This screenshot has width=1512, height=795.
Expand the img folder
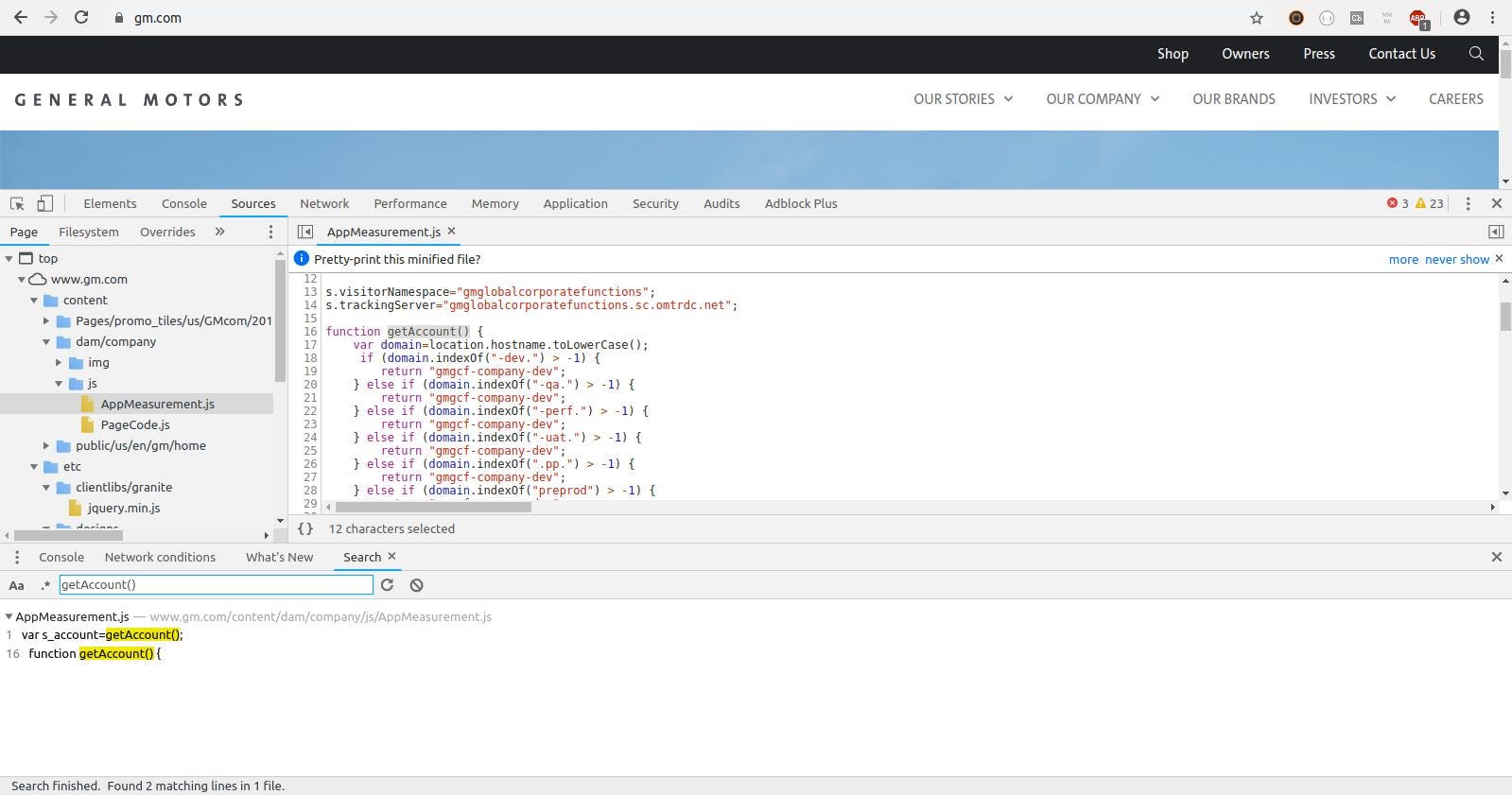pos(58,362)
